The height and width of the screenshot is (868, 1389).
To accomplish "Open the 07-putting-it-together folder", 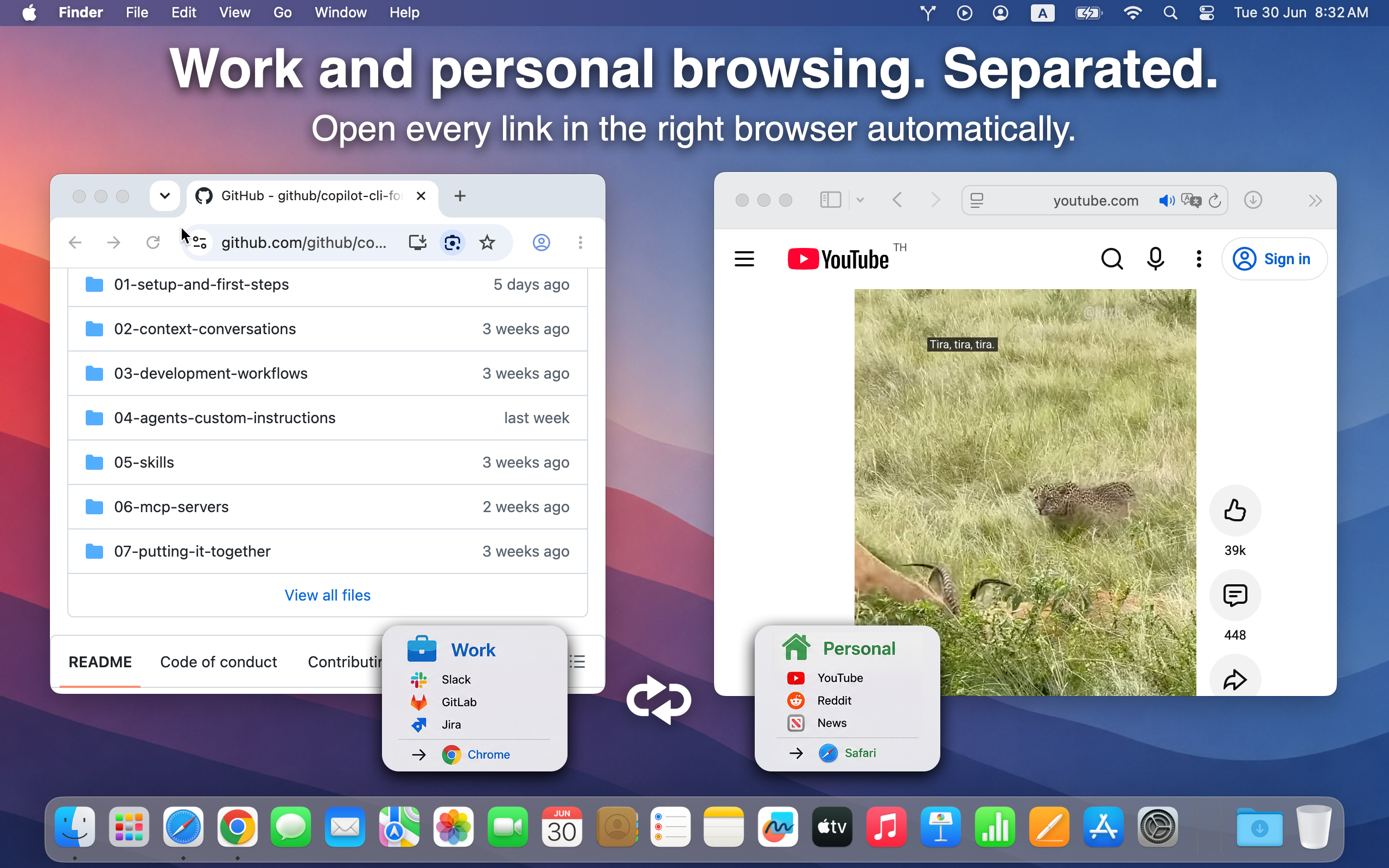I will pyautogui.click(x=192, y=552).
